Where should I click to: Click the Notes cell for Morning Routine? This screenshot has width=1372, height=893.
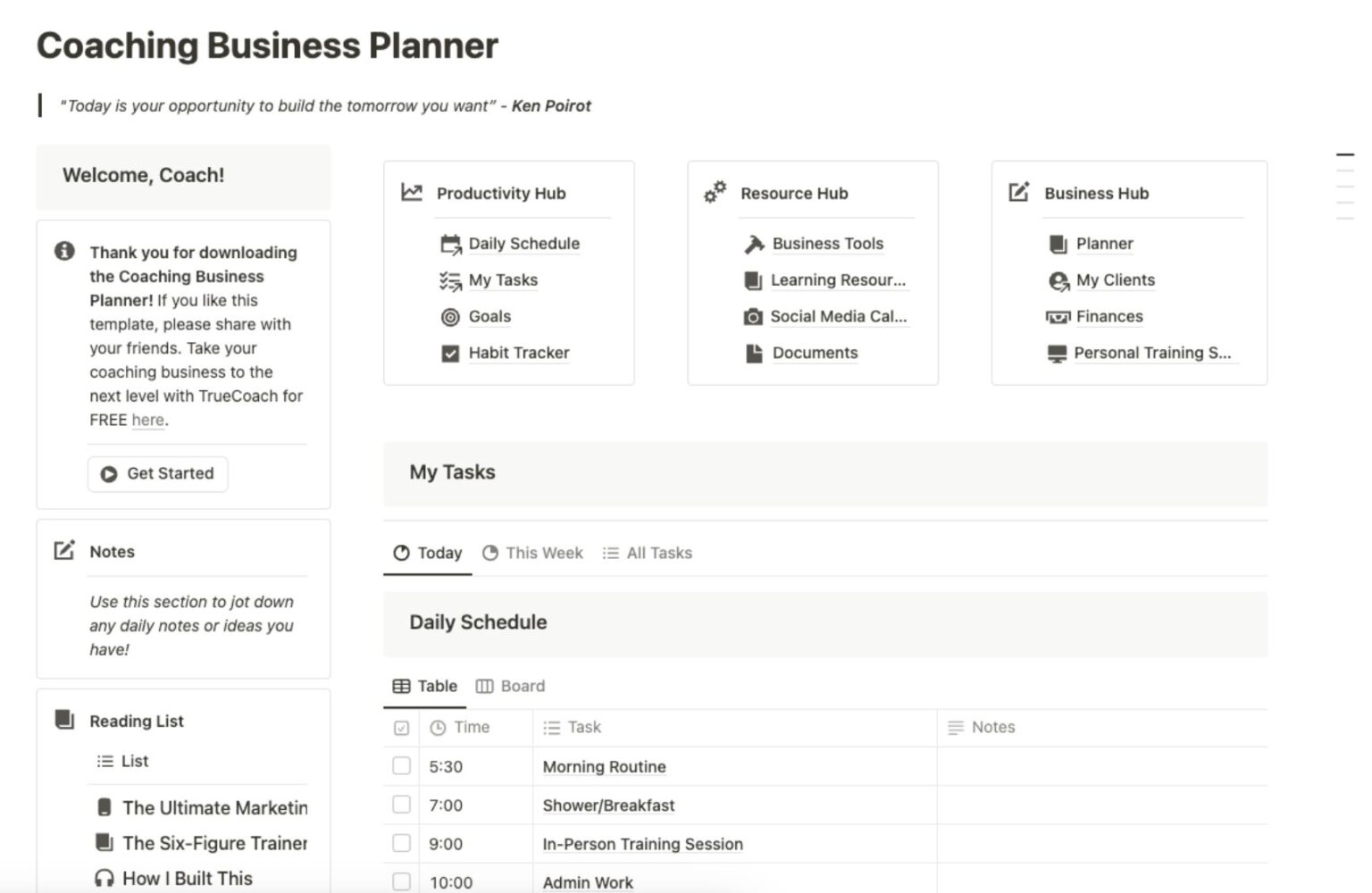pos(1100,766)
